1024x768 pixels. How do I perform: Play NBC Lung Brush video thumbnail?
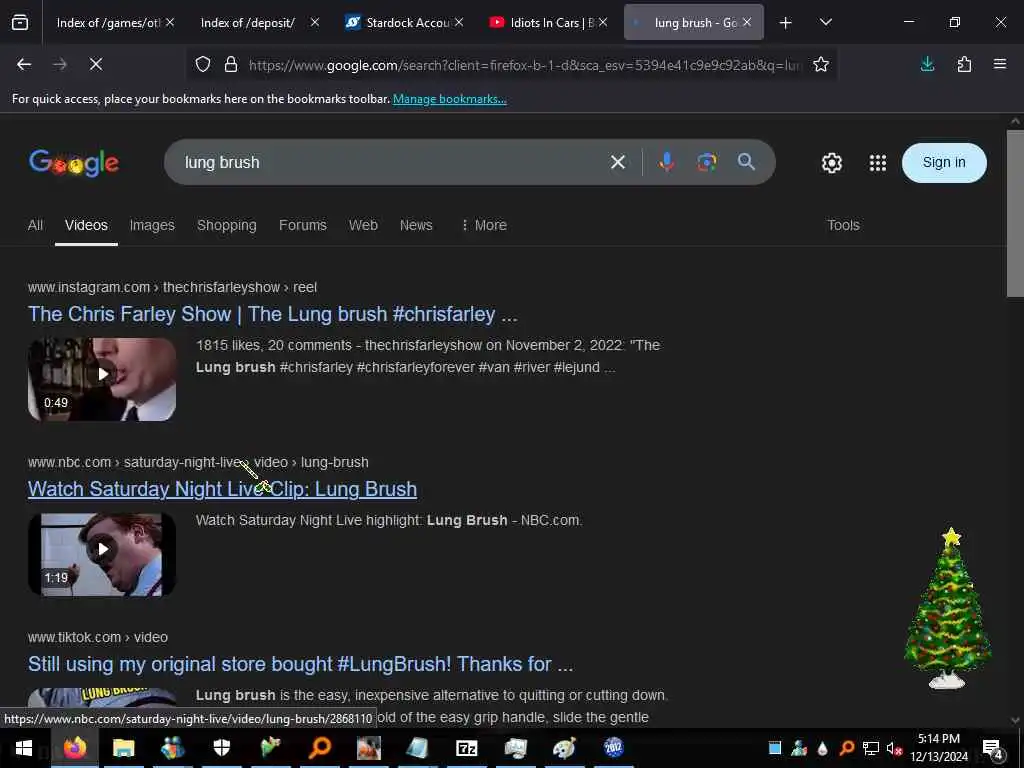102,554
